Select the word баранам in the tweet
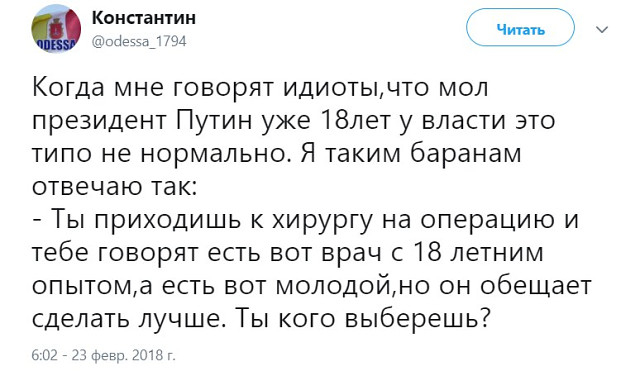640x371 pixels. [465, 154]
